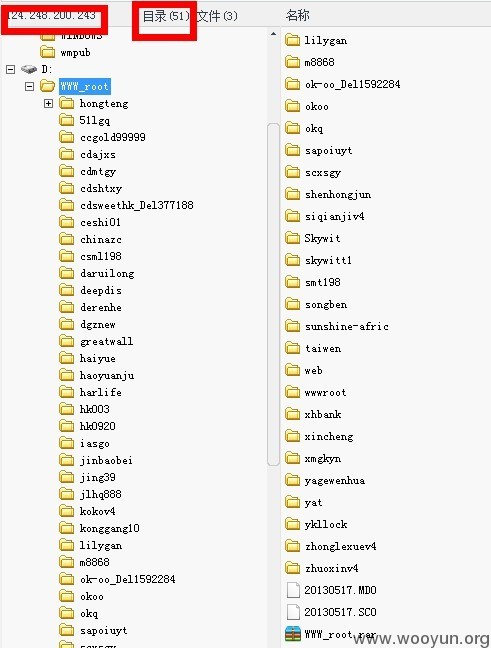Select the haiyue folder

tap(98, 358)
